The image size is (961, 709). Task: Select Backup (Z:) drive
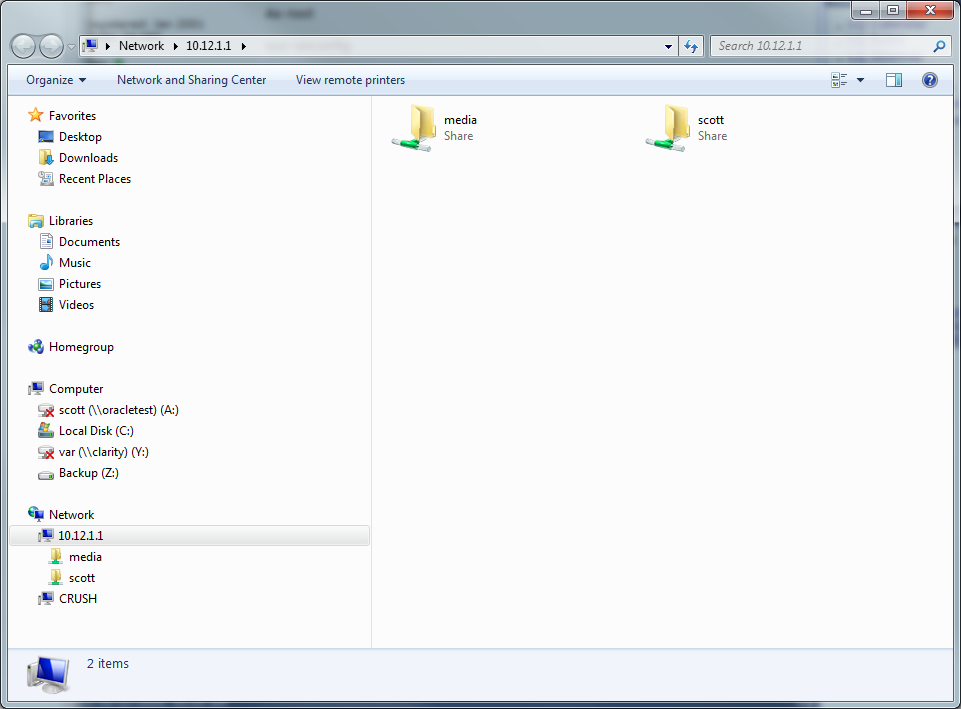pyautogui.click(x=88, y=473)
